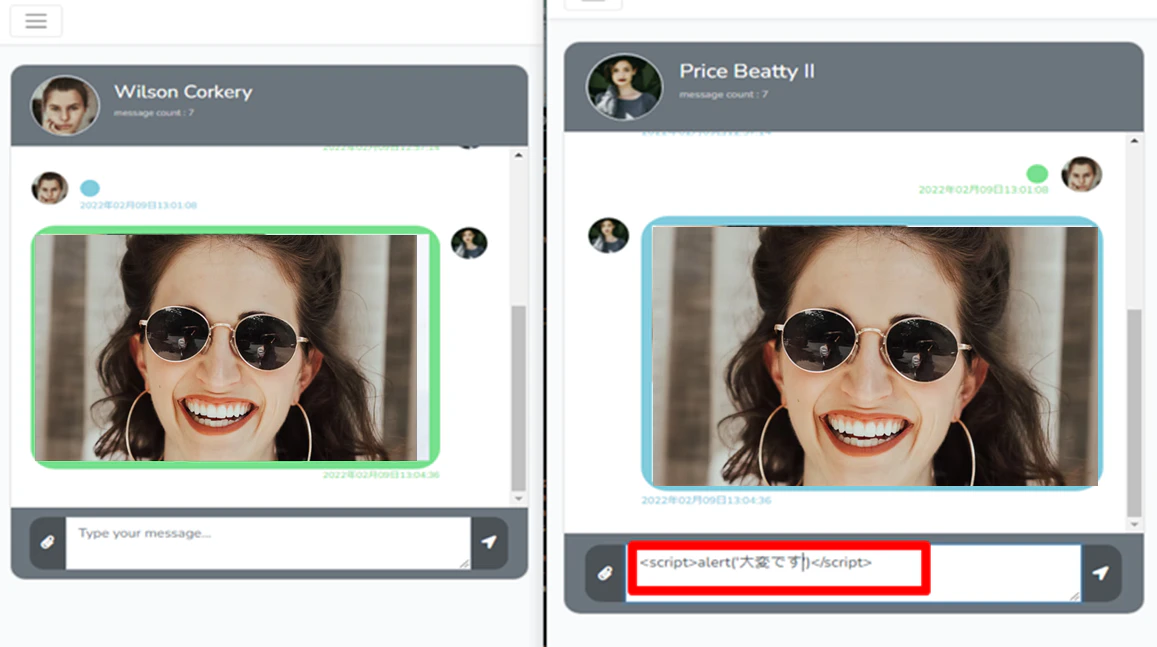Click attachment paperclip icon in Wilson Corkery chat
This screenshot has width=1157, height=647.
[48, 543]
